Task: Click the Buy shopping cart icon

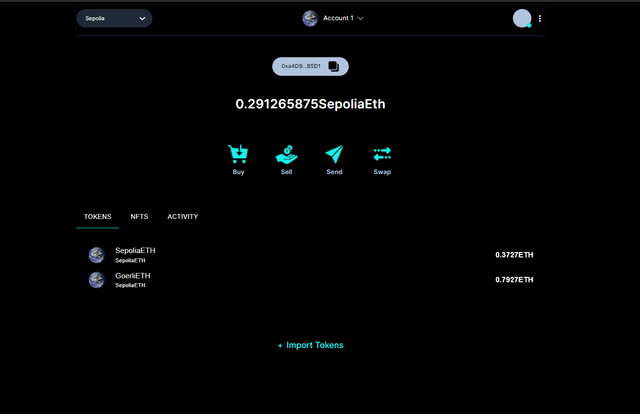Action: [238, 154]
